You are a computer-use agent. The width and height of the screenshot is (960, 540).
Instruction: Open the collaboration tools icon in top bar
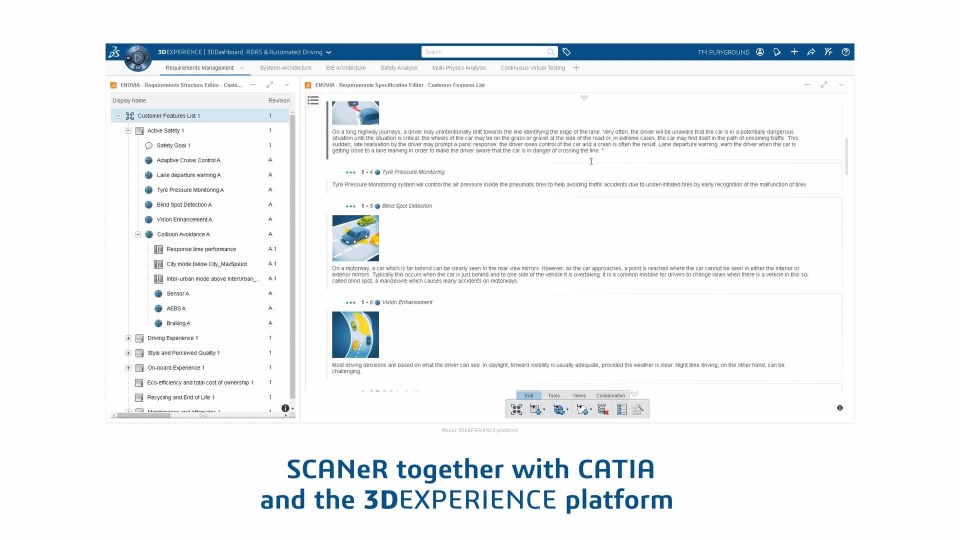[828, 52]
